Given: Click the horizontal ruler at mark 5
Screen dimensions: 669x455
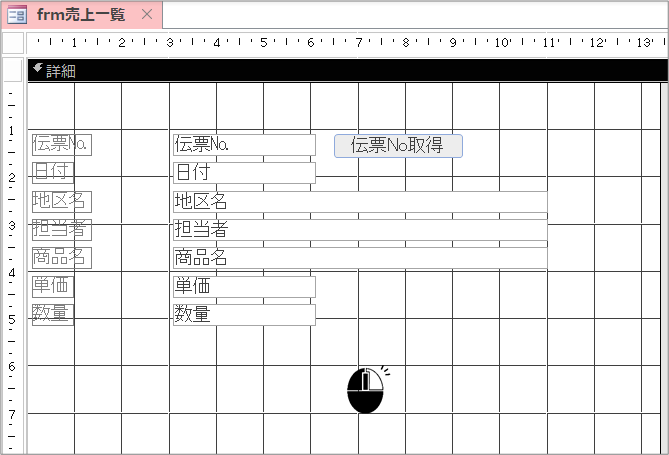Looking at the screenshot, I should click(264, 43).
